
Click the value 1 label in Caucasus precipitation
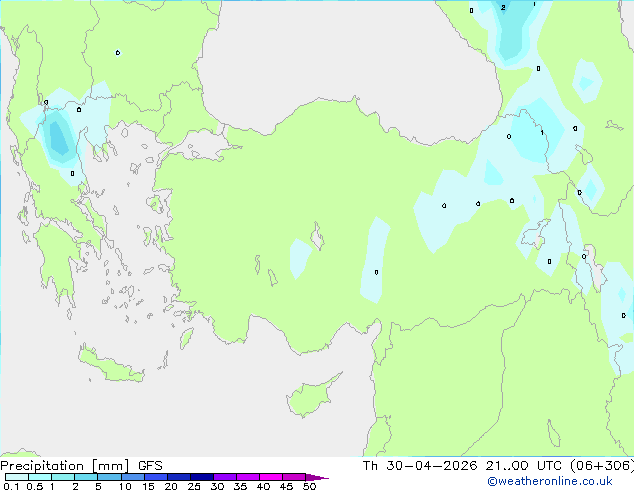point(542,132)
